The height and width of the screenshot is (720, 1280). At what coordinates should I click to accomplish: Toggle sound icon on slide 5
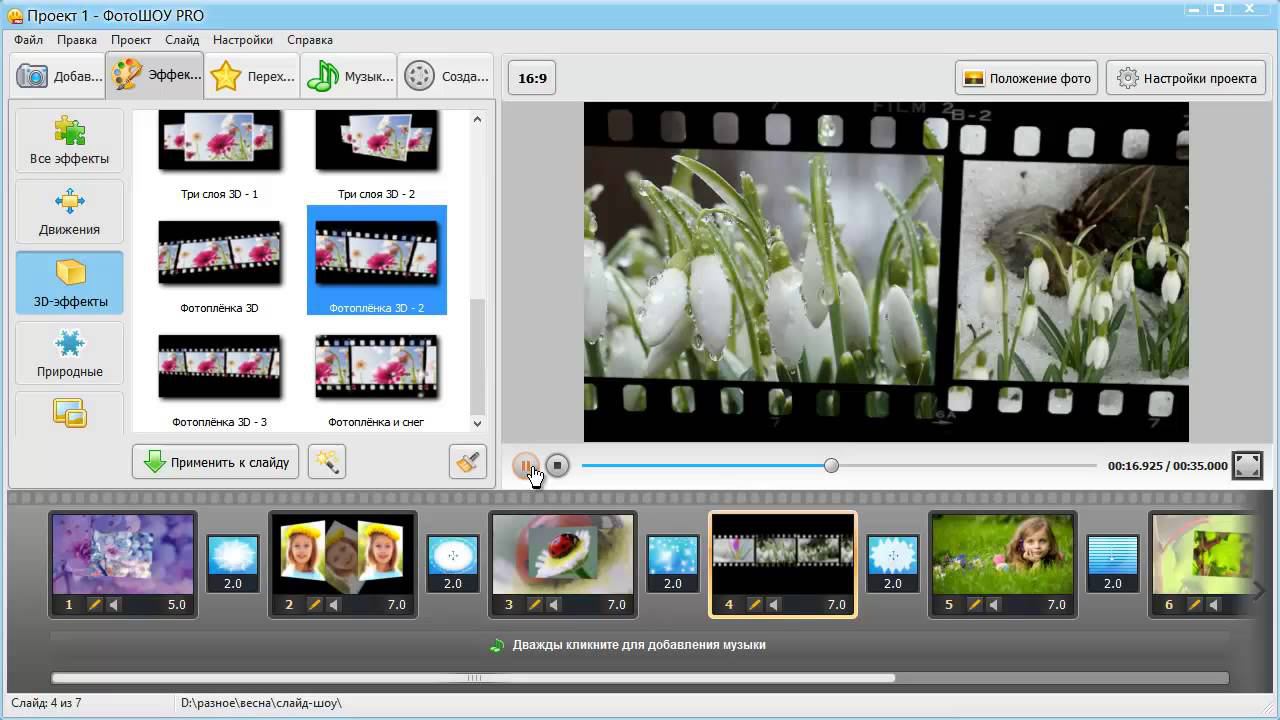(994, 604)
